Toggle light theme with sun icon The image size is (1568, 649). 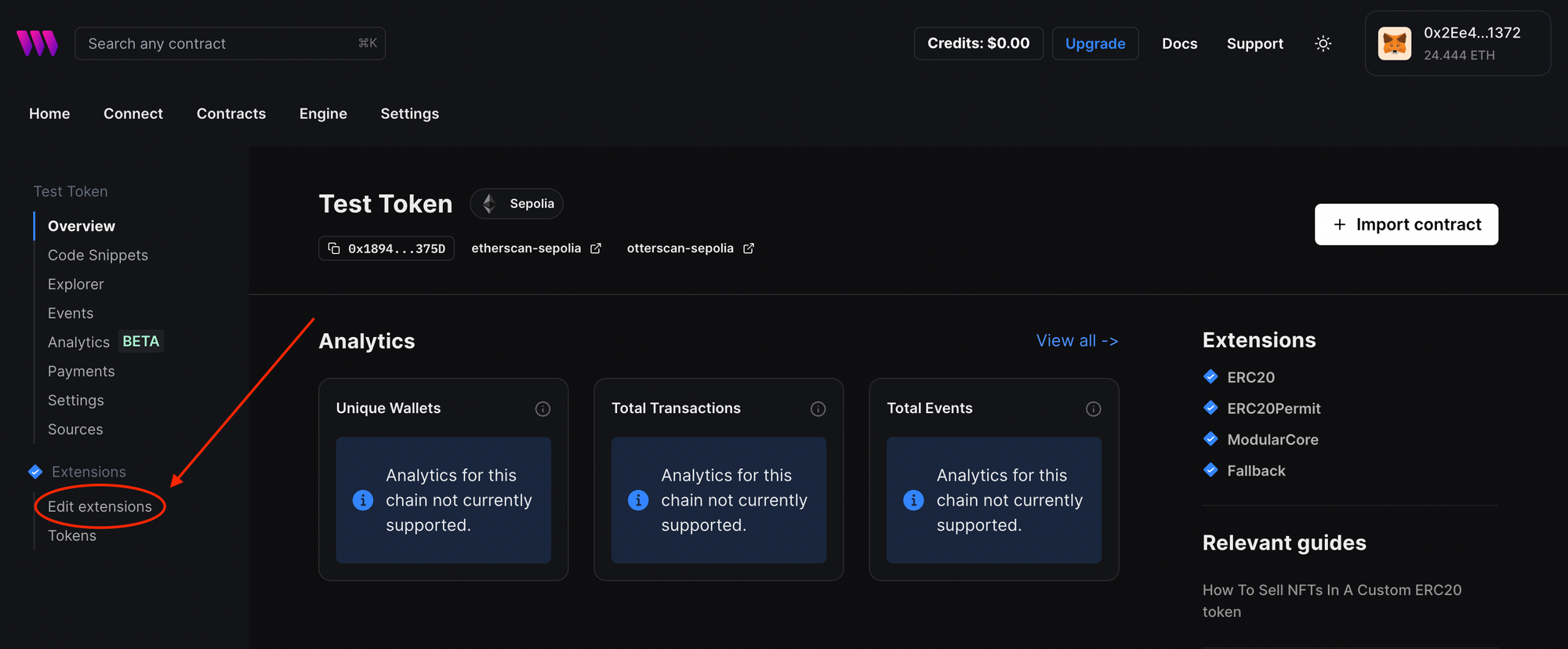pyautogui.click(x=1323, y=44)
